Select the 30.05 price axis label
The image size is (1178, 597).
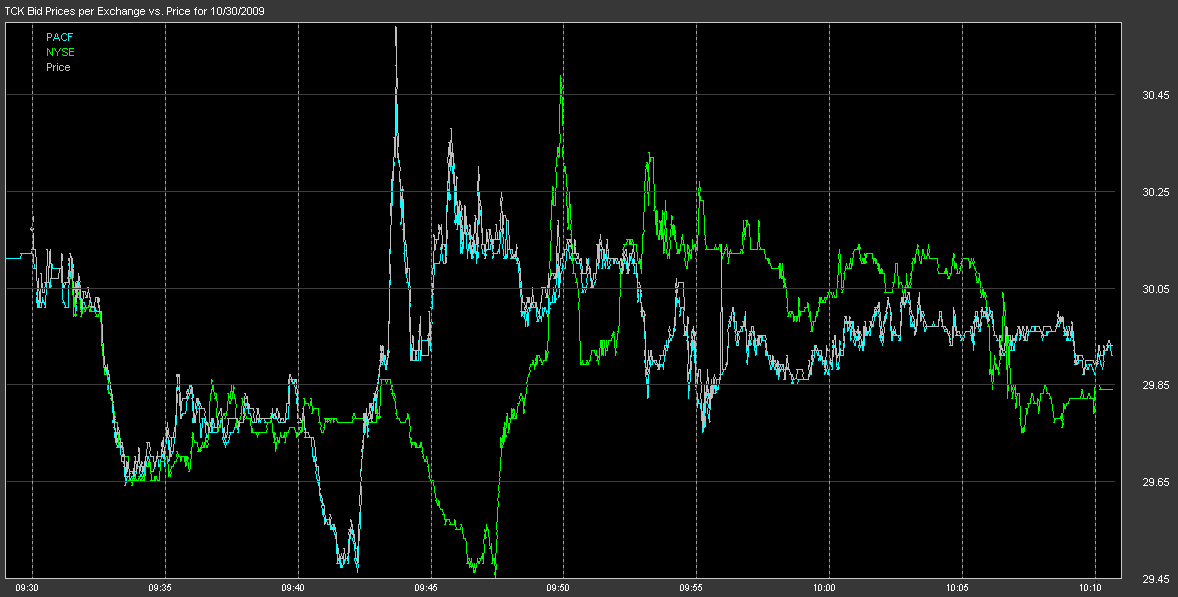1155,289
